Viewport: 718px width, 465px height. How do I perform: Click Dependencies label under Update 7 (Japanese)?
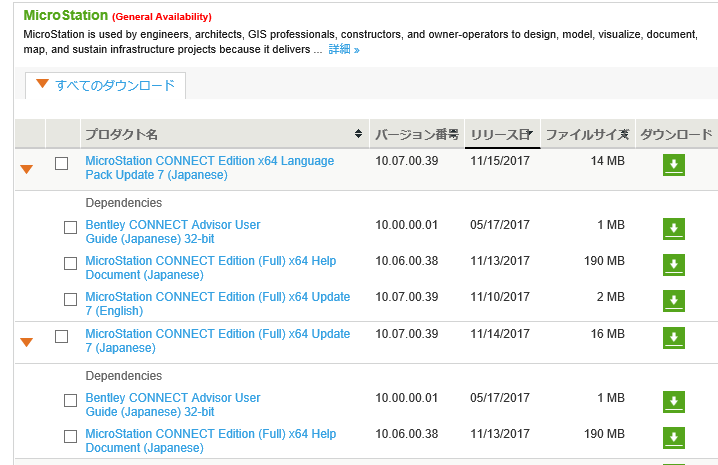coord(124,376)
